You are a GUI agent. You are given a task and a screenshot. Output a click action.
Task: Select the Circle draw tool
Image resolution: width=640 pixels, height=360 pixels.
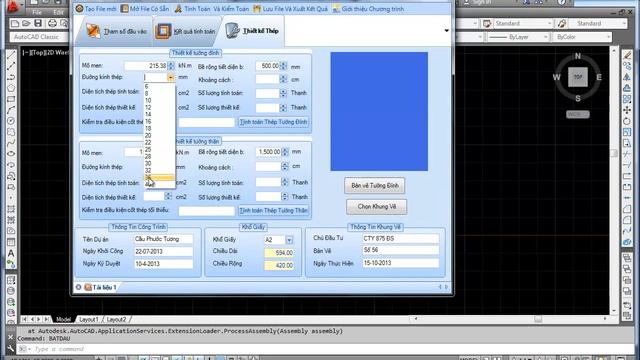(x=11, y=121)
